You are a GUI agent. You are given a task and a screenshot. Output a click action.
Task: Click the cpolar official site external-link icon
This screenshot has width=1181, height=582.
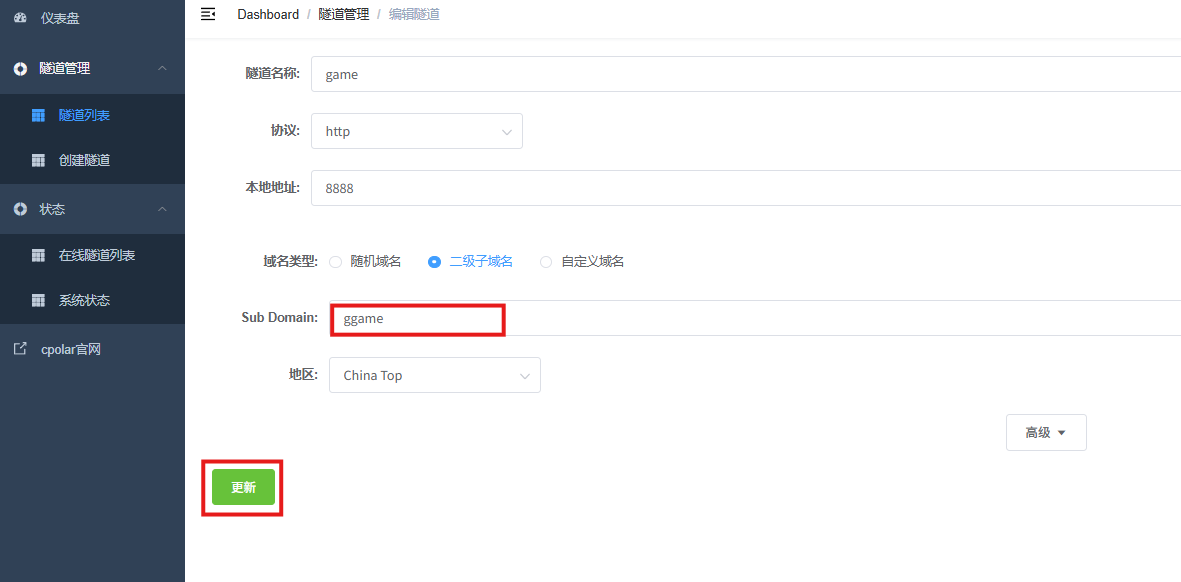[20, 349]
